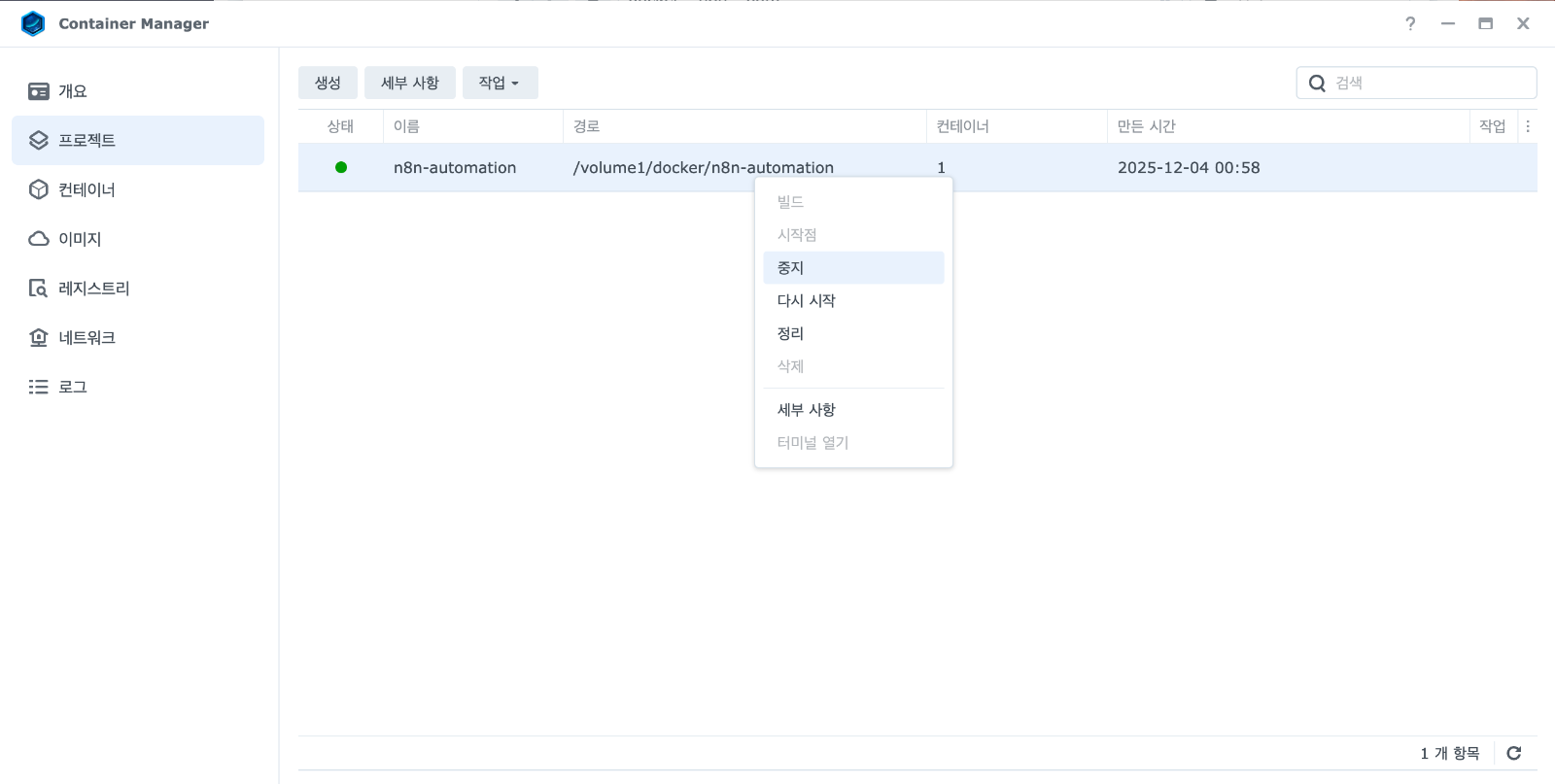Click the Container Manager app logo icon
1555x784 pixels.
[x=33, y=23]
